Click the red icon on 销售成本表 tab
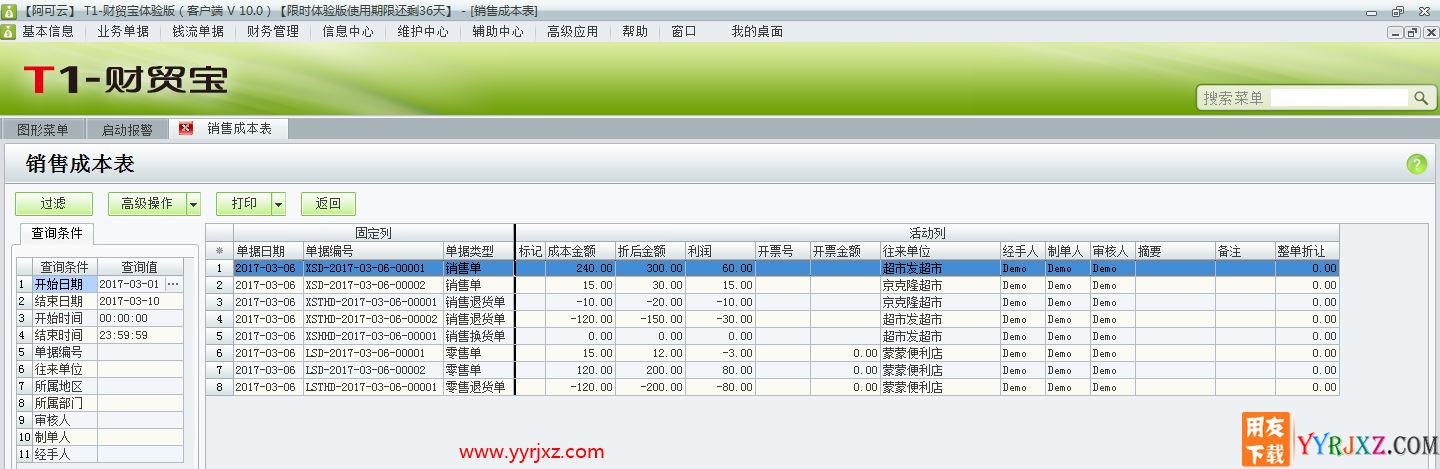 [186, 129]
